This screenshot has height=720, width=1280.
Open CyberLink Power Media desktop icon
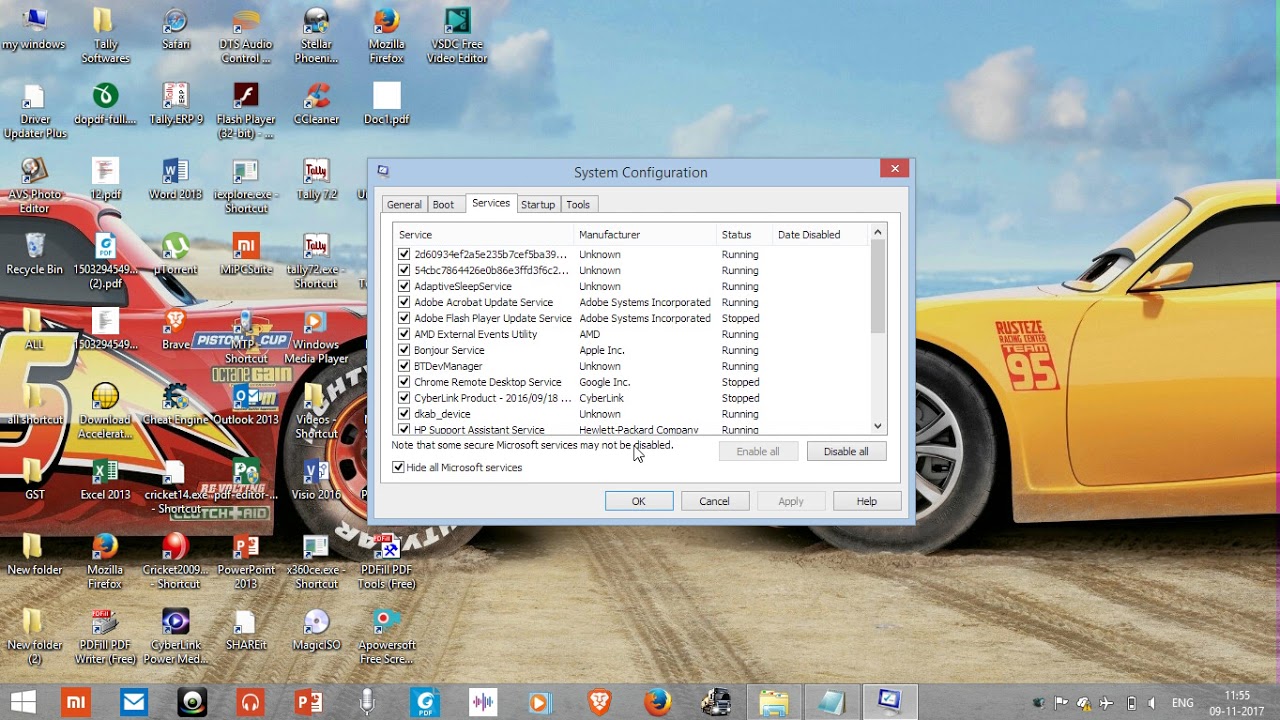175,635
